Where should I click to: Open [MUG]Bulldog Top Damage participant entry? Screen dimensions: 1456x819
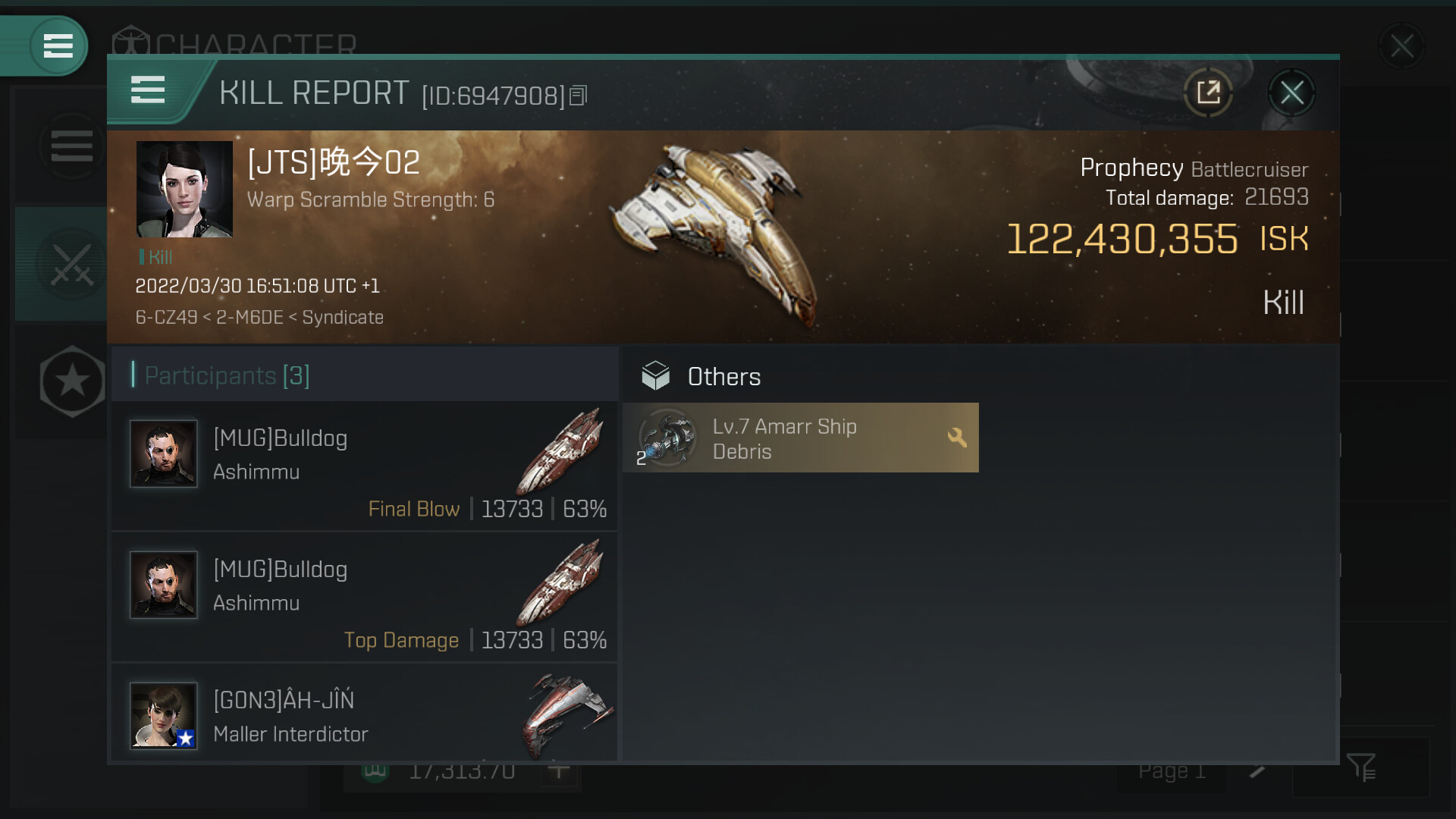click(364, 597)
